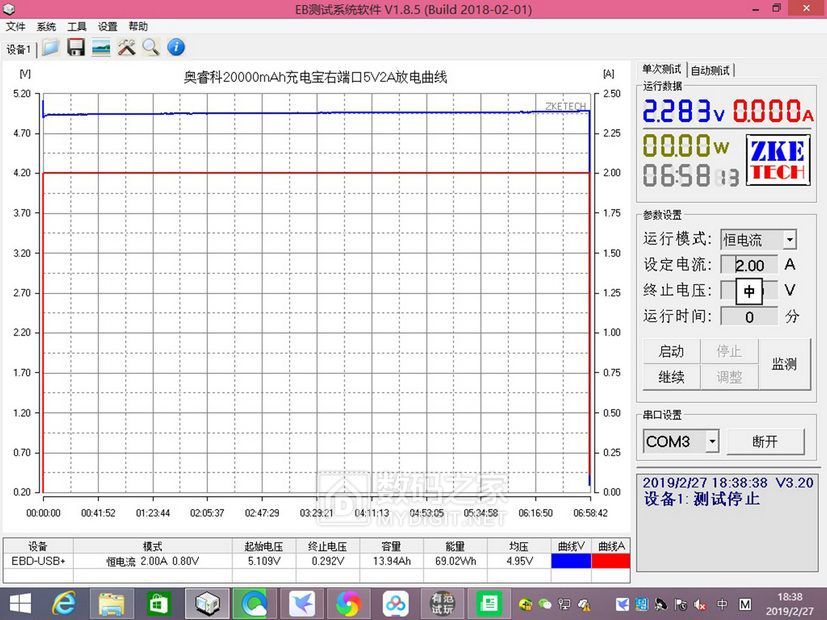Image resolution: width=827 pixels, height=620 pixels.
Task: Open Internet Explorer from the taskbar
Action: pos(65,603)
